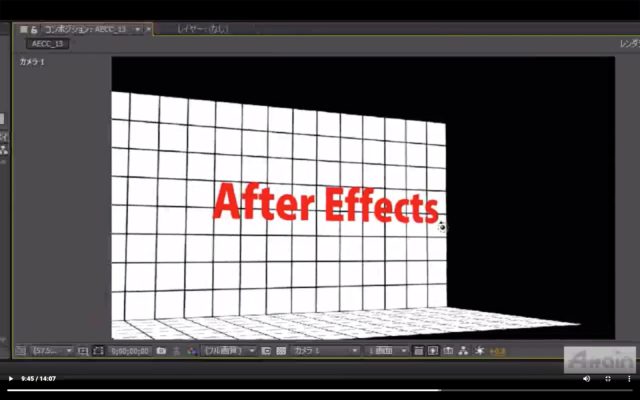Click the panel icon left of lock

point(24,29)
